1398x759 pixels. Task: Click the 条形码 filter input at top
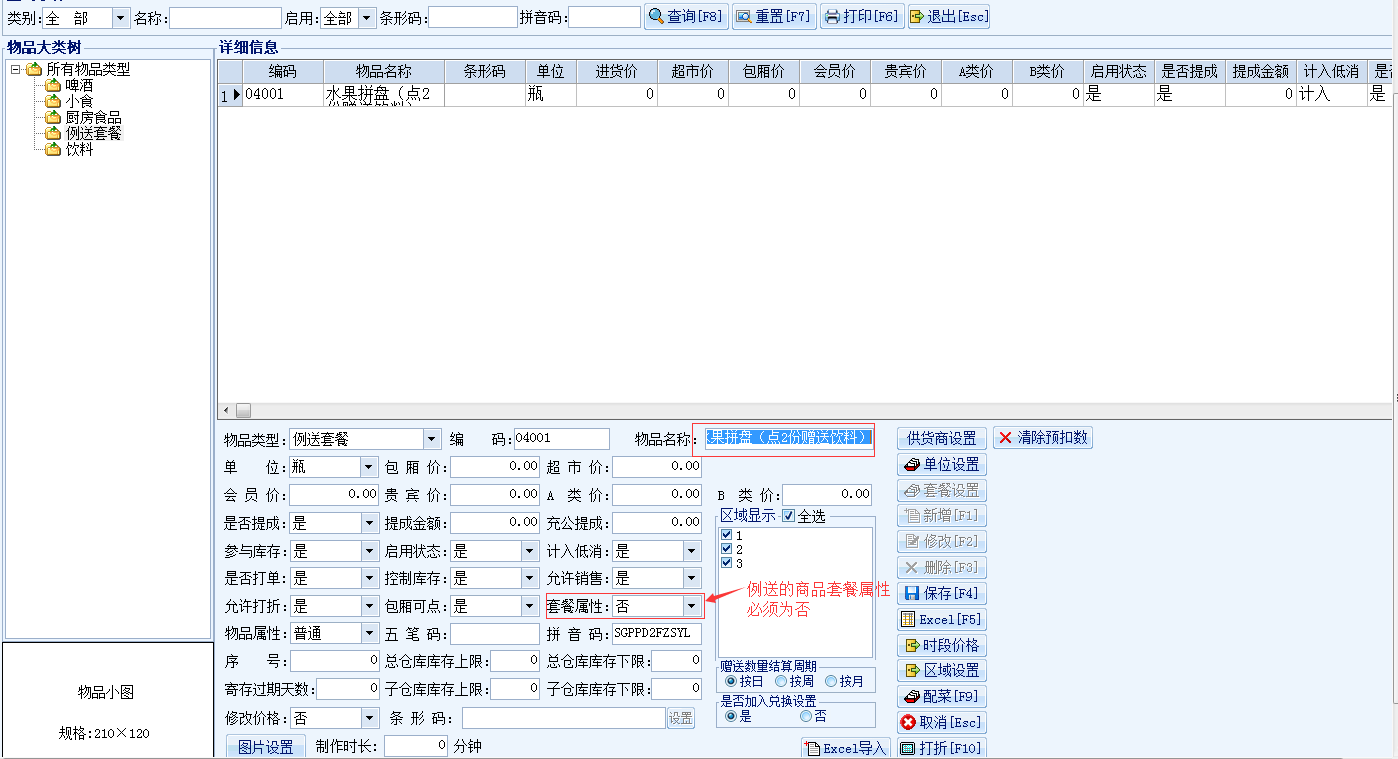473,18
